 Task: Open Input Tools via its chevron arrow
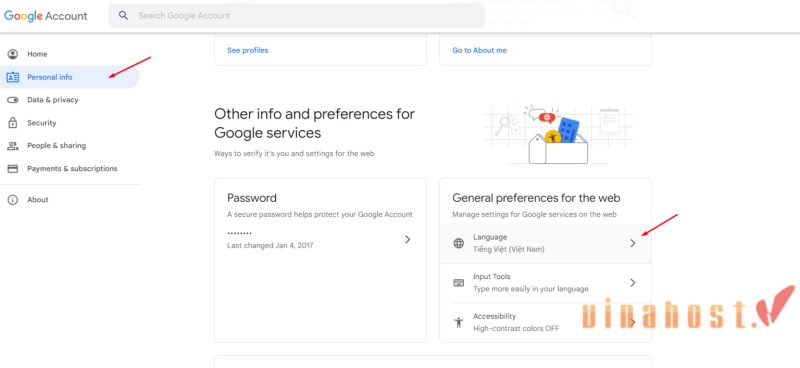coord(633,283)
